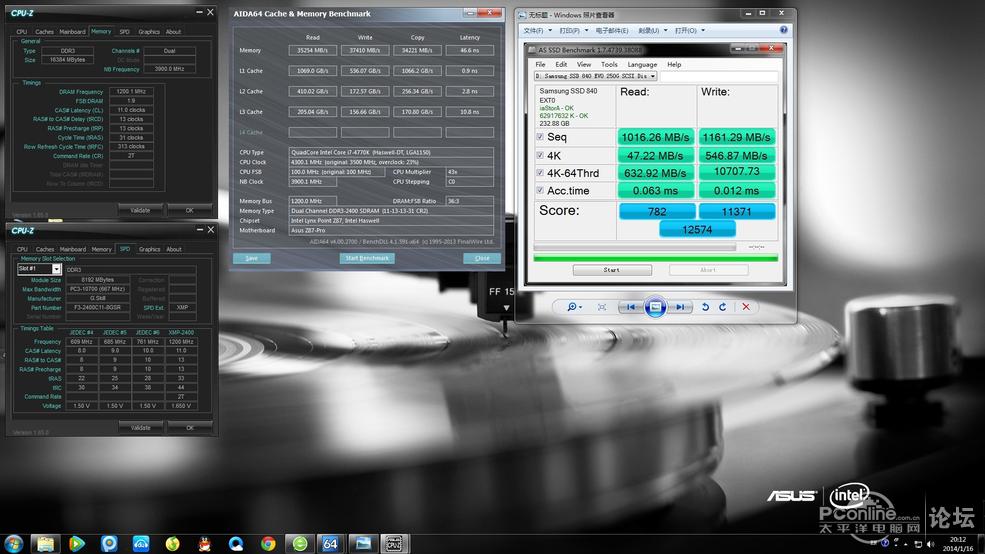Viewport: 985px width, 554px height.
Task: Rotate photo clockwise
Action: point(722,307)
